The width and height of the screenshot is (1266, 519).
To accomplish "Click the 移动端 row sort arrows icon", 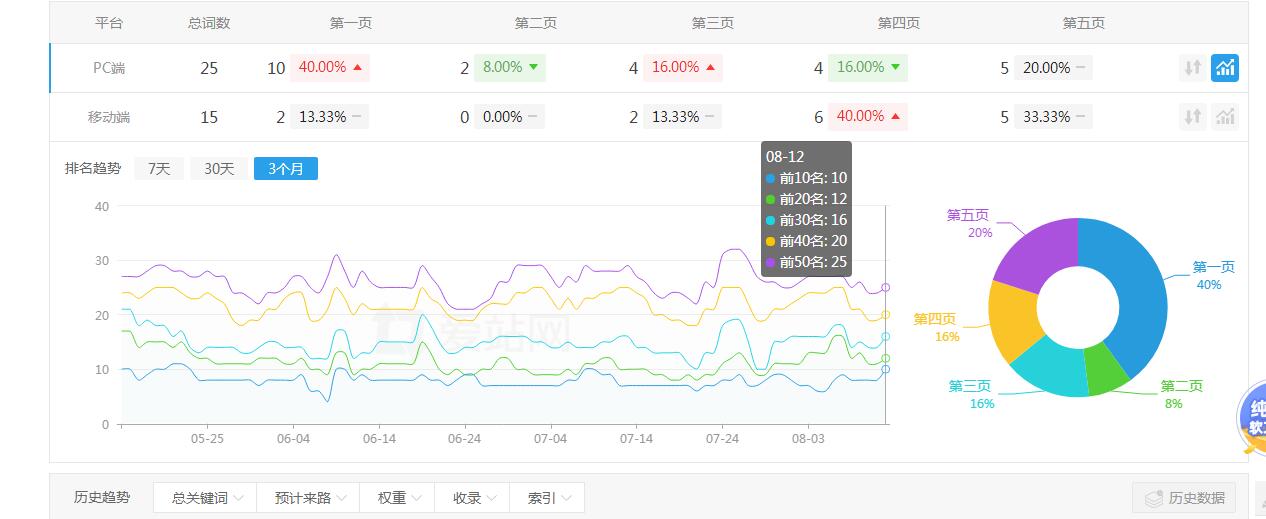I will tap(1192, 117).
